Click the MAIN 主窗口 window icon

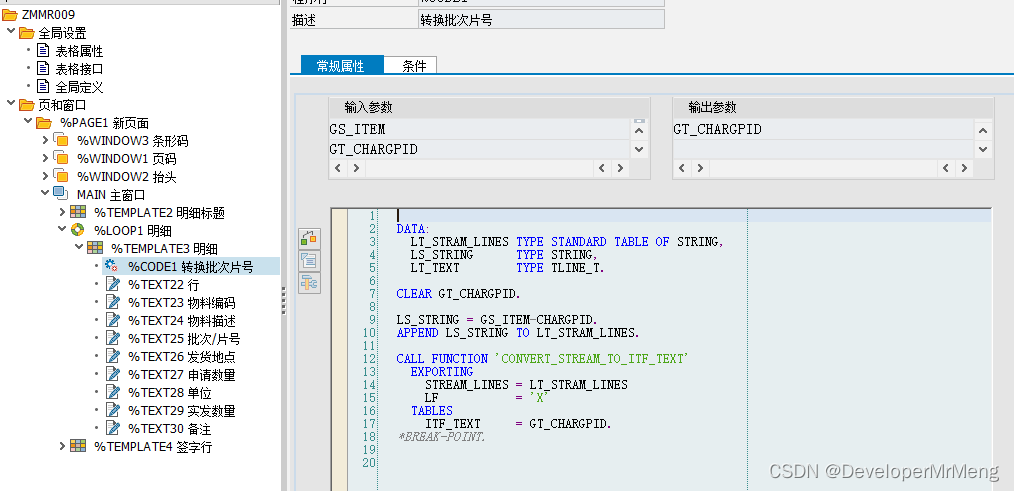(x=60, y=194)
